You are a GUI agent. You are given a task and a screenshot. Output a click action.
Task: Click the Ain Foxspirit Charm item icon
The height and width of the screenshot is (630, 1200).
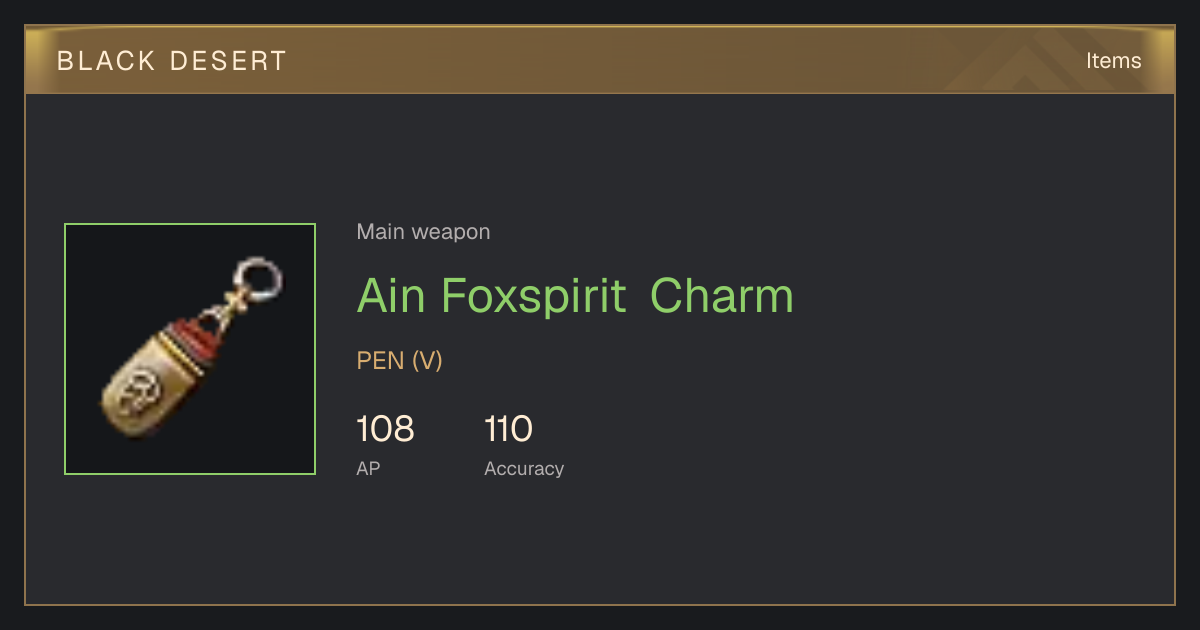click(190, 349)
